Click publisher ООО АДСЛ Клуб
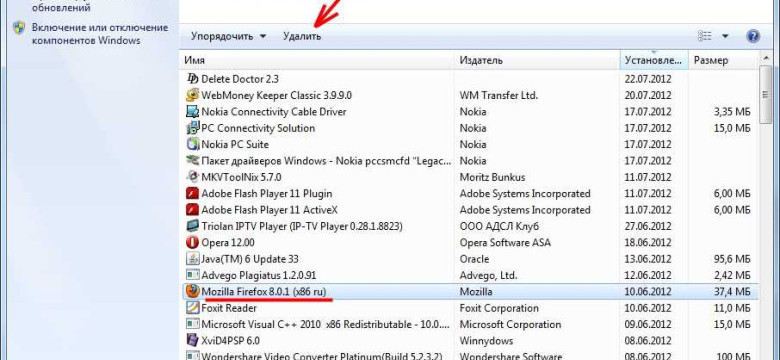 [499, 226]
